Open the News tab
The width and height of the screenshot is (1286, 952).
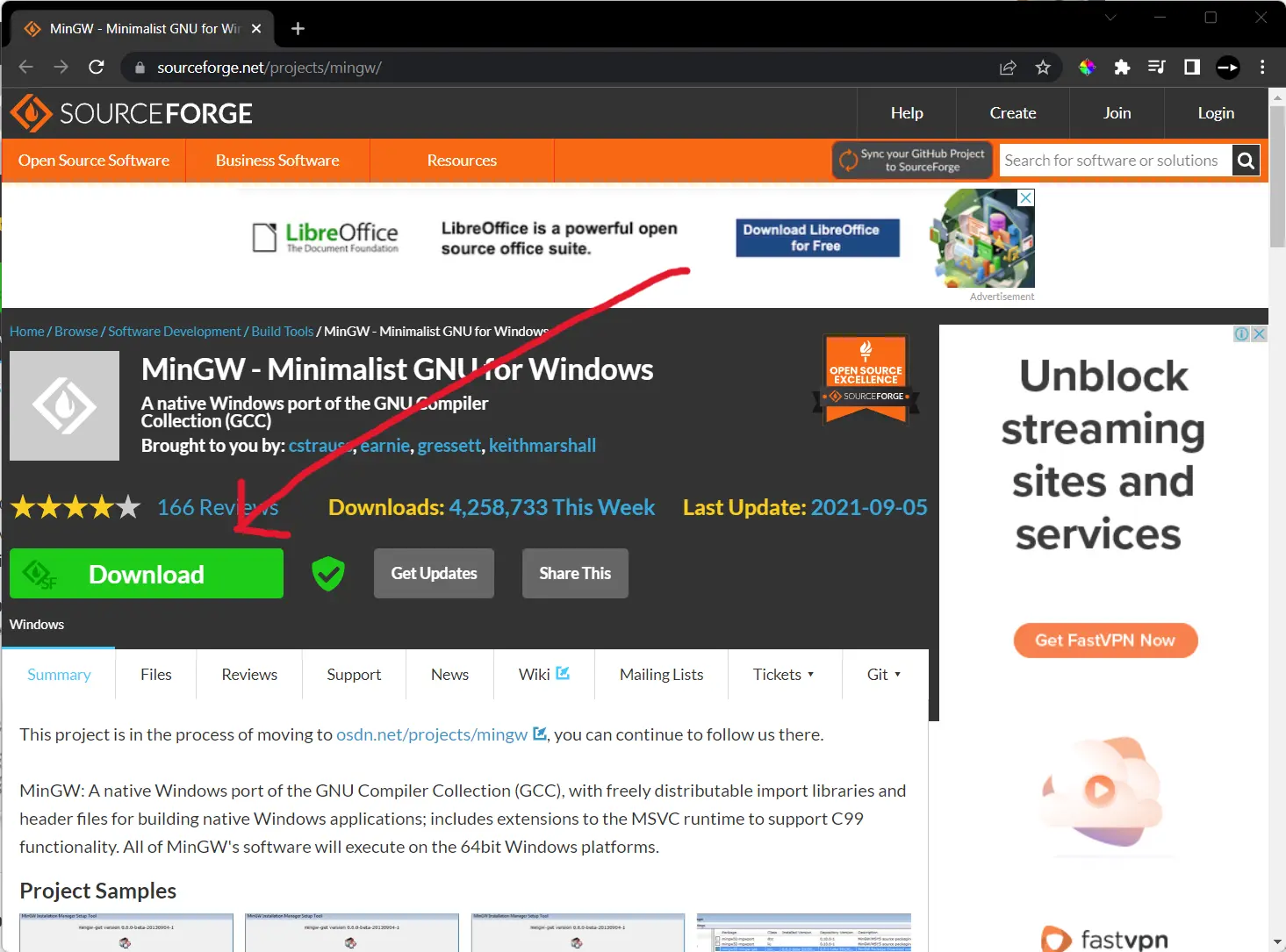(449, 674)
